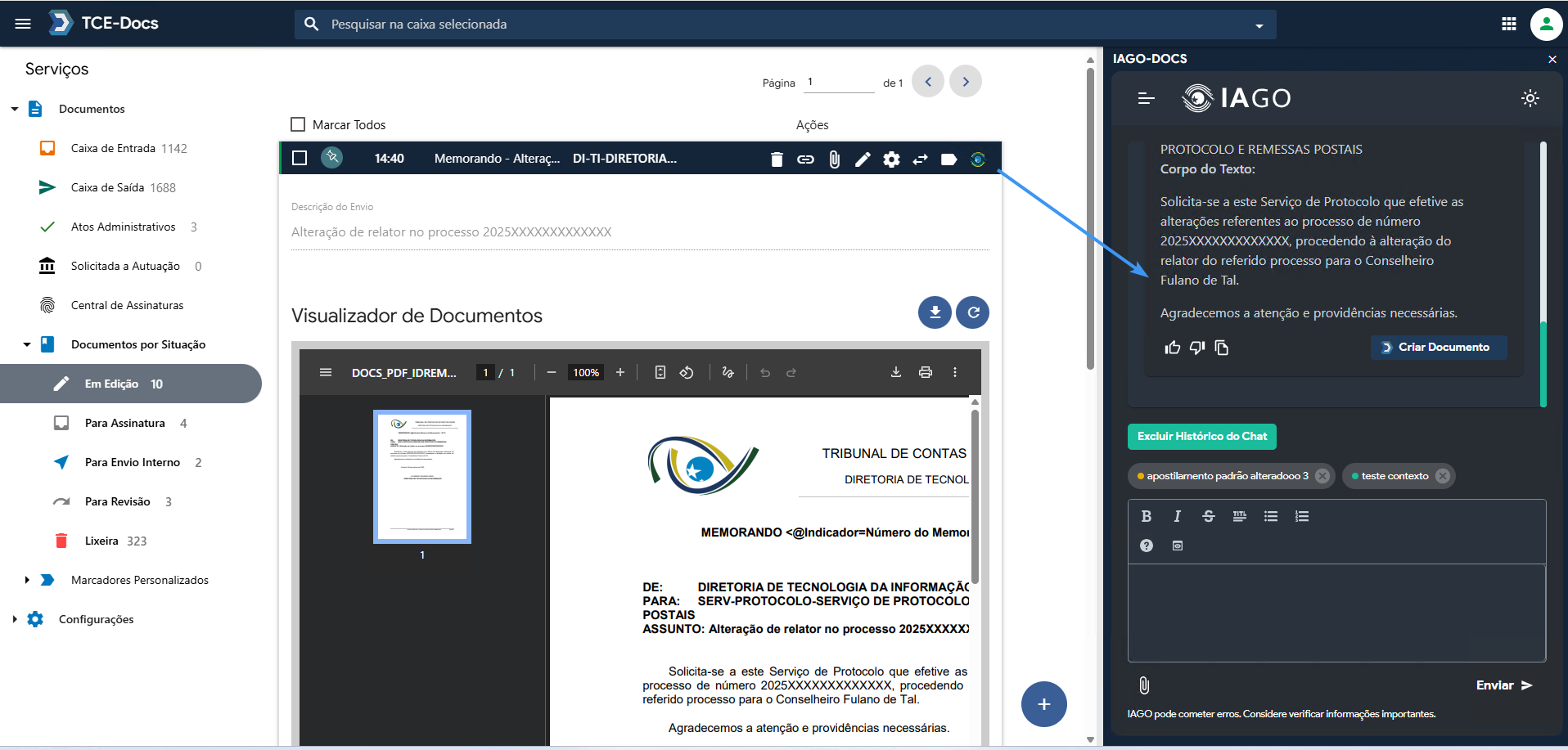The image size is (1568, 750).
Task: Toggle IAGO light/dark theme sun icon
Action: tap(1530, 98)
